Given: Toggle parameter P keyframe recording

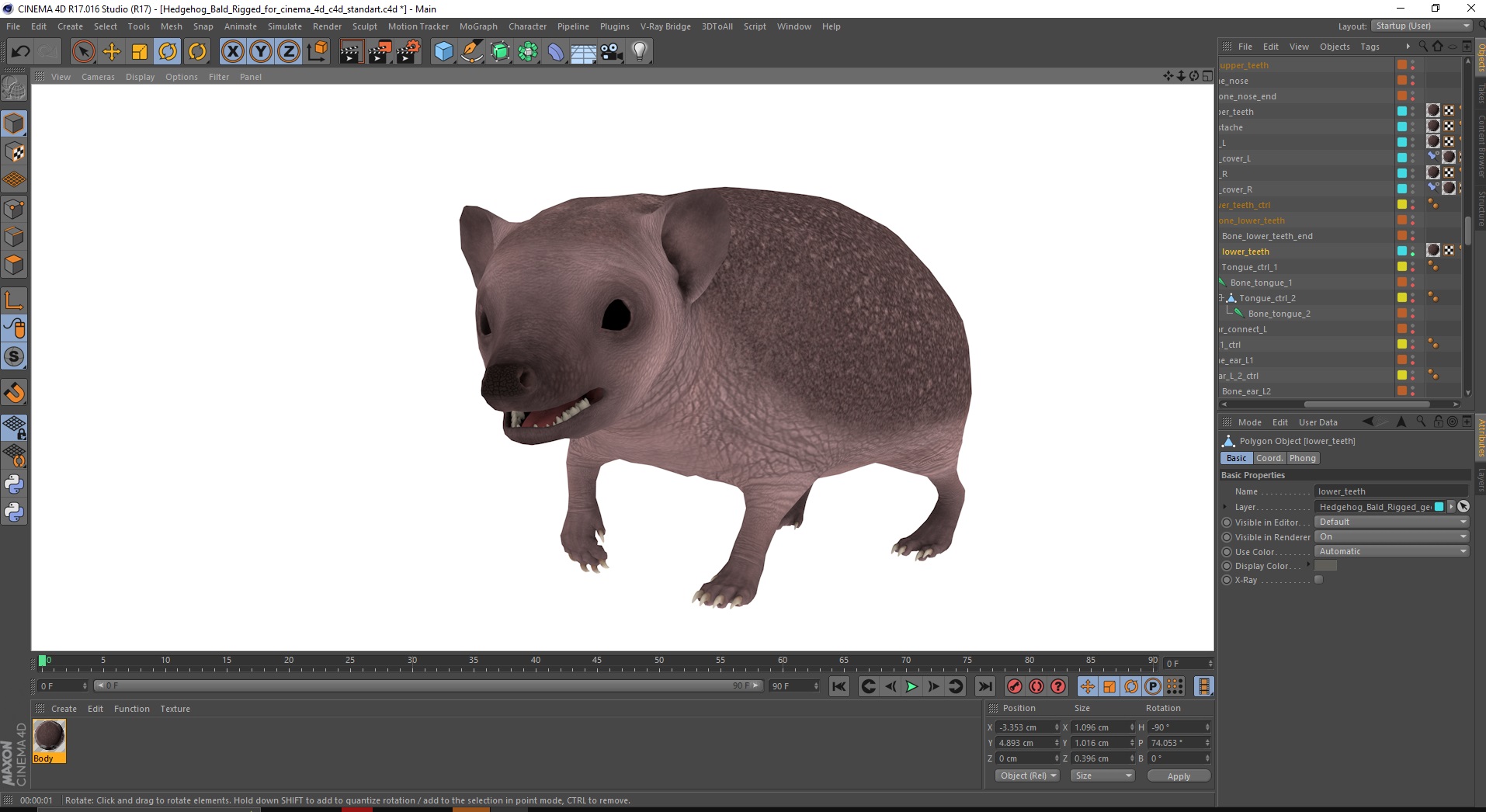Looking at the screenshot, I should [1153, 686].
